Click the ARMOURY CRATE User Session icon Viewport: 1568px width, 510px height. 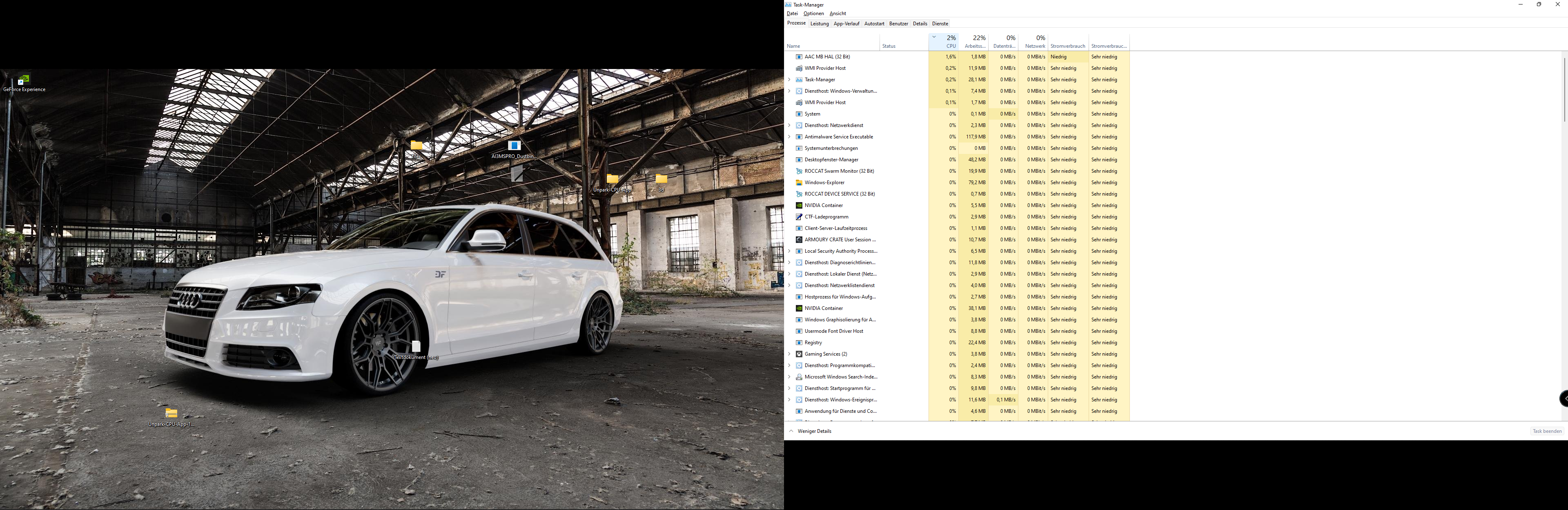pyautogui.click(x=799, y=240)
